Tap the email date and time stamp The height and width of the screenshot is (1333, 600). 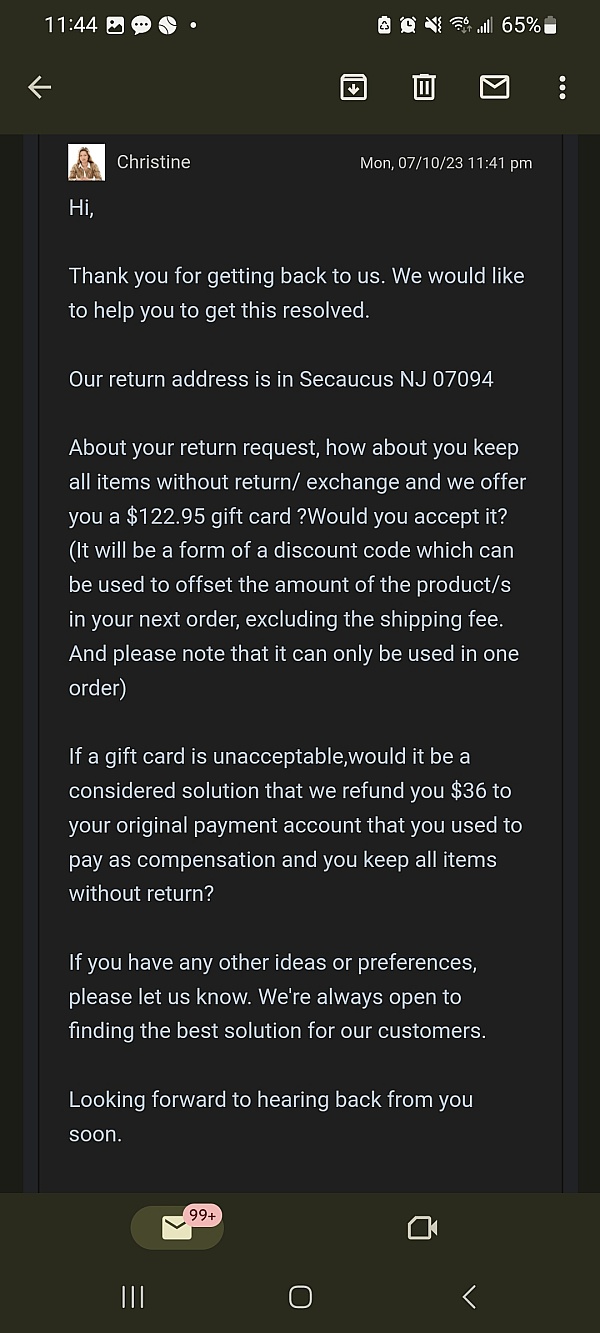click(446, 163)
